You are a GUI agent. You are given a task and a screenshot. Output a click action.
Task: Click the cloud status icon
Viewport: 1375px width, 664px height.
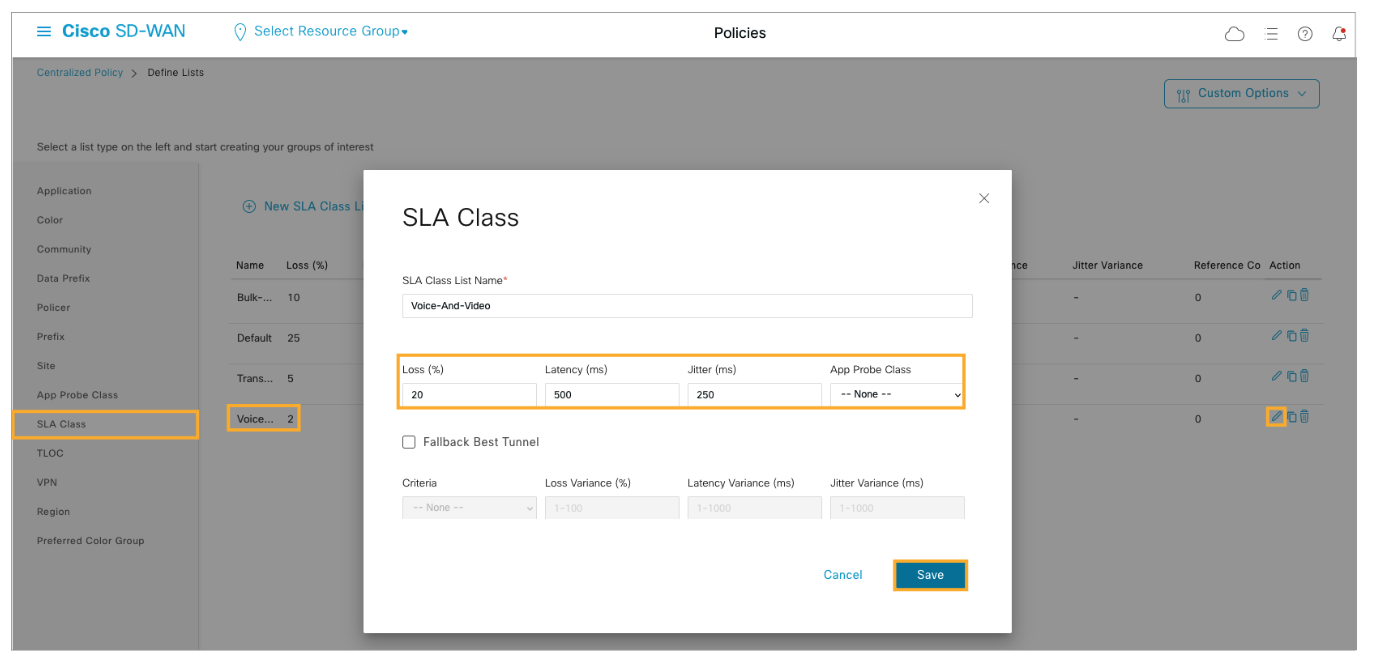[x=1235, y=34]
